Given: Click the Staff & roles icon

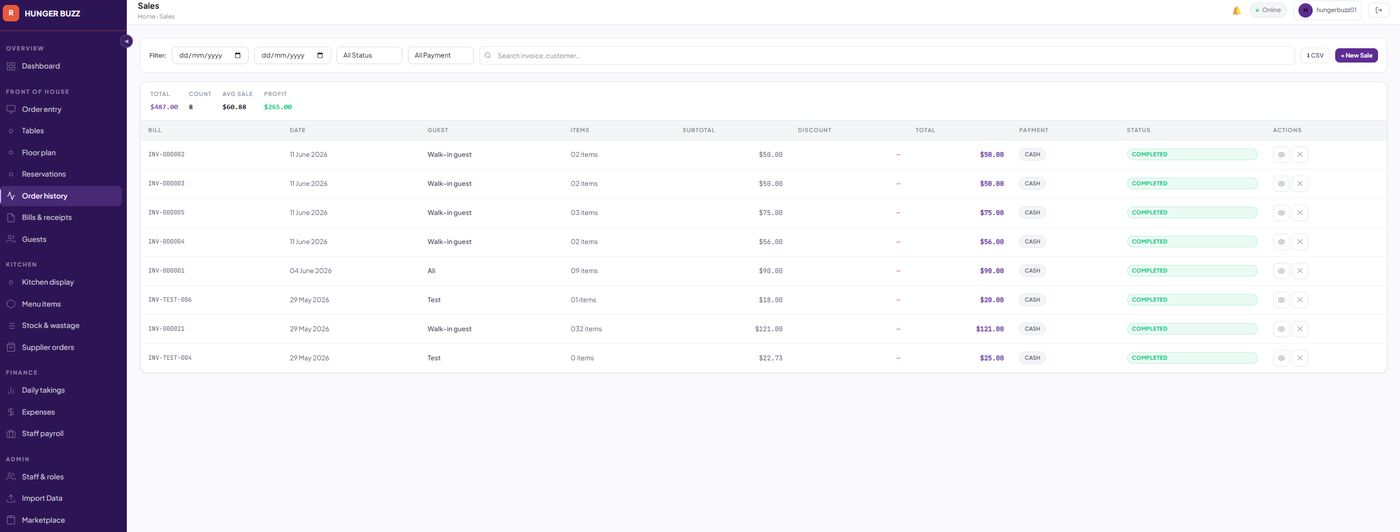Looking at the screenshot, I should (11, 477).
